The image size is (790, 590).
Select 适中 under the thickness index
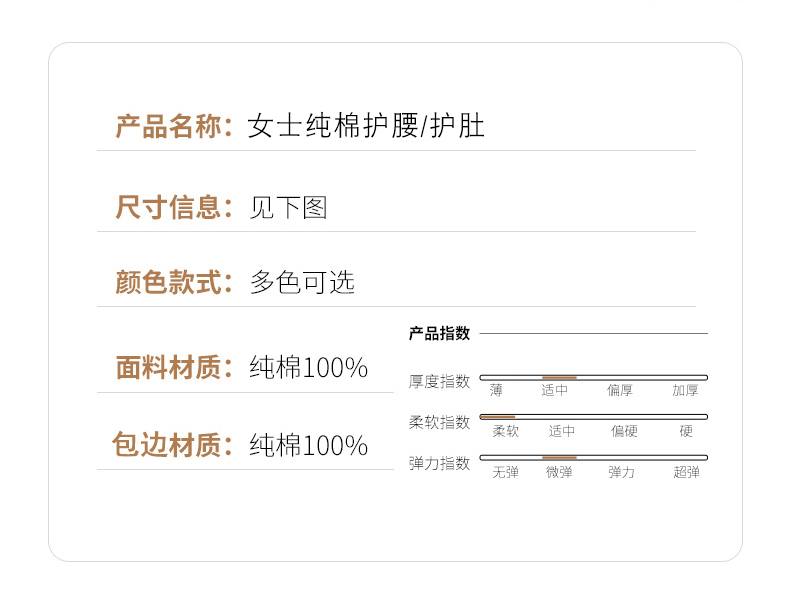(x=555, y=390)
